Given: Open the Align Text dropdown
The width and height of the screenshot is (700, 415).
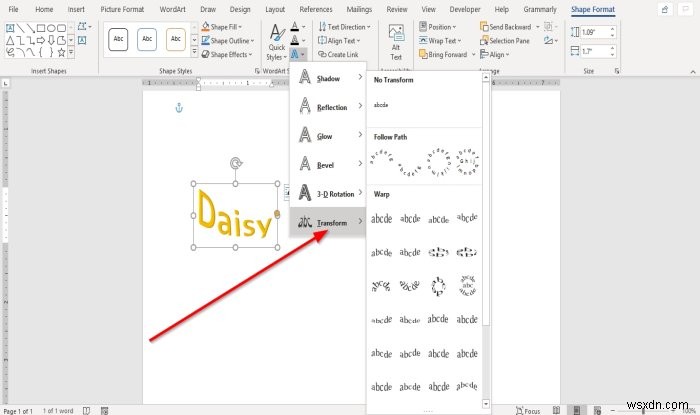Looking at the screenshot, I should (x=339, y=41).
